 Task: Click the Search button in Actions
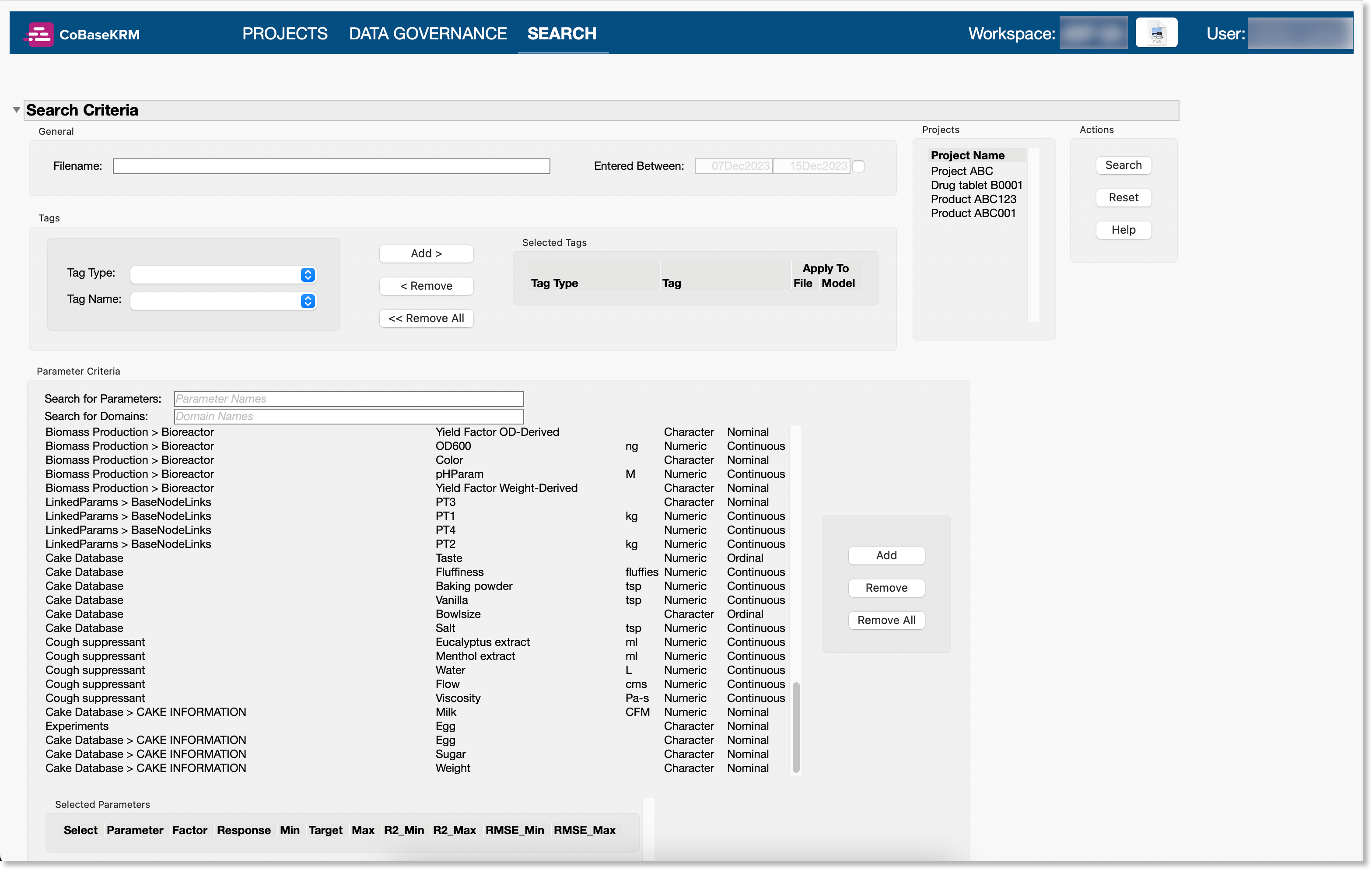[x=1123, y=165]
